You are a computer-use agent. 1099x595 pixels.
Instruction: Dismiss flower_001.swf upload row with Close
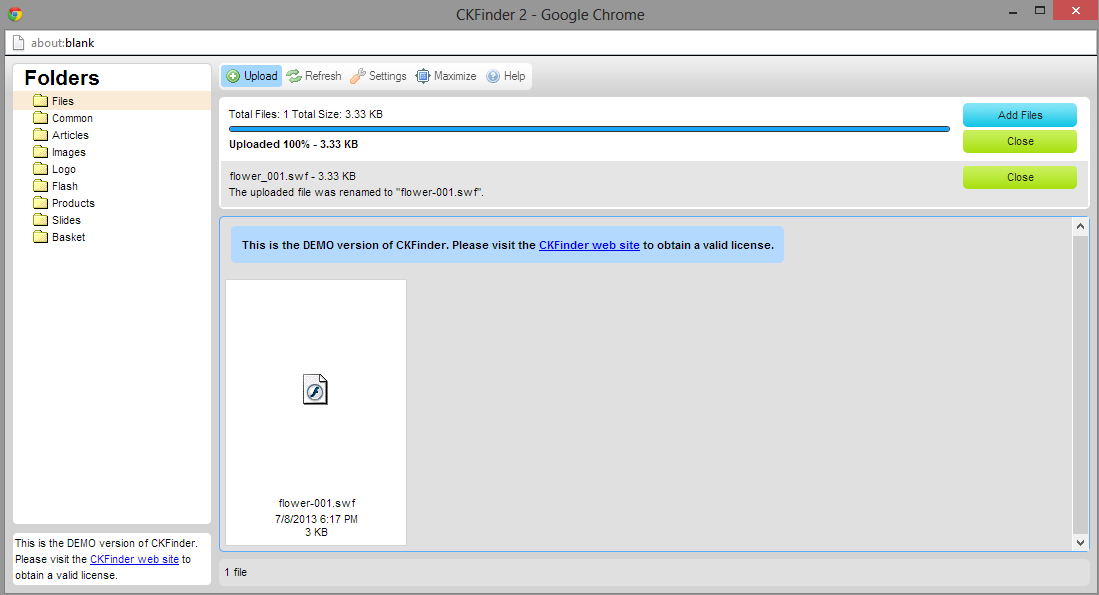1020,177
